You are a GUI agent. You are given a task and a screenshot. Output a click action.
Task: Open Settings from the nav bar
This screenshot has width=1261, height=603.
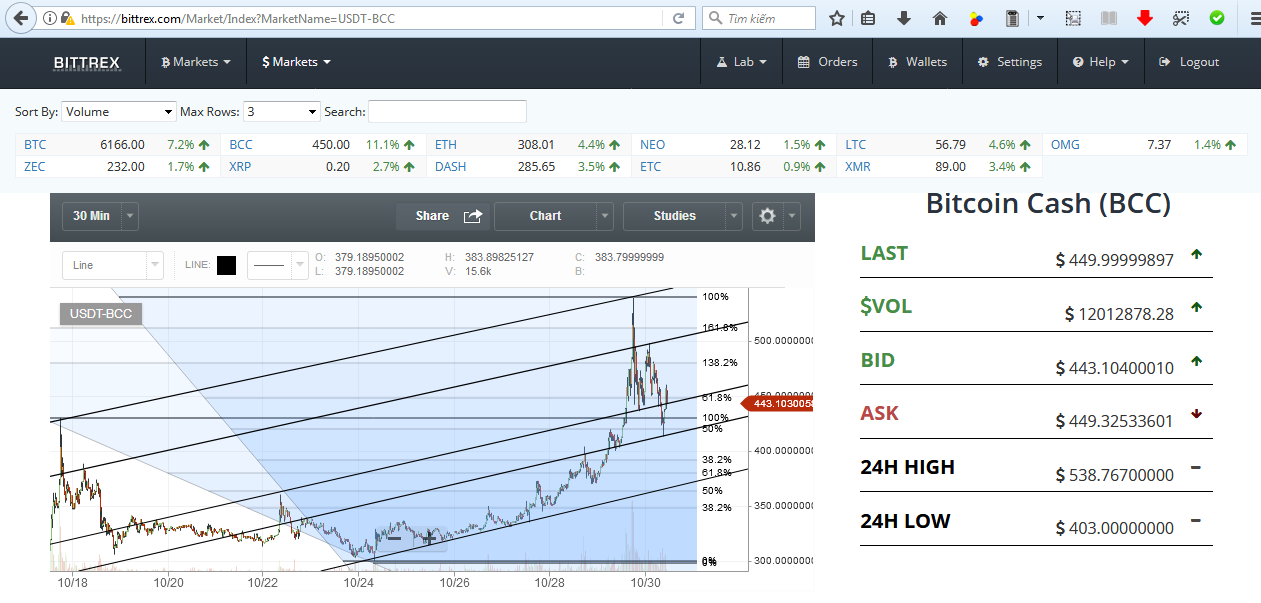click(1010, 62)
